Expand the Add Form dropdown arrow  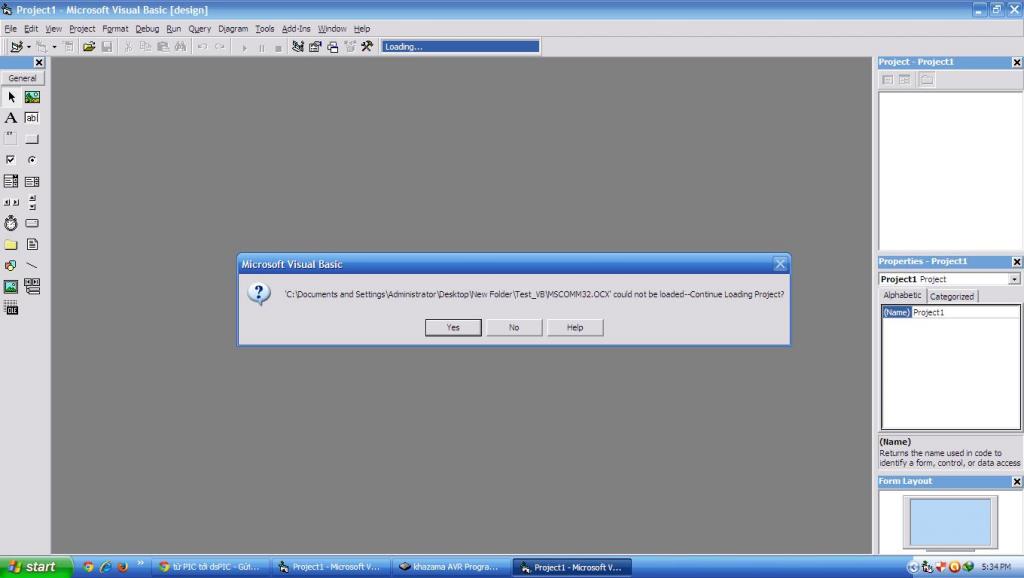point(54,46)
